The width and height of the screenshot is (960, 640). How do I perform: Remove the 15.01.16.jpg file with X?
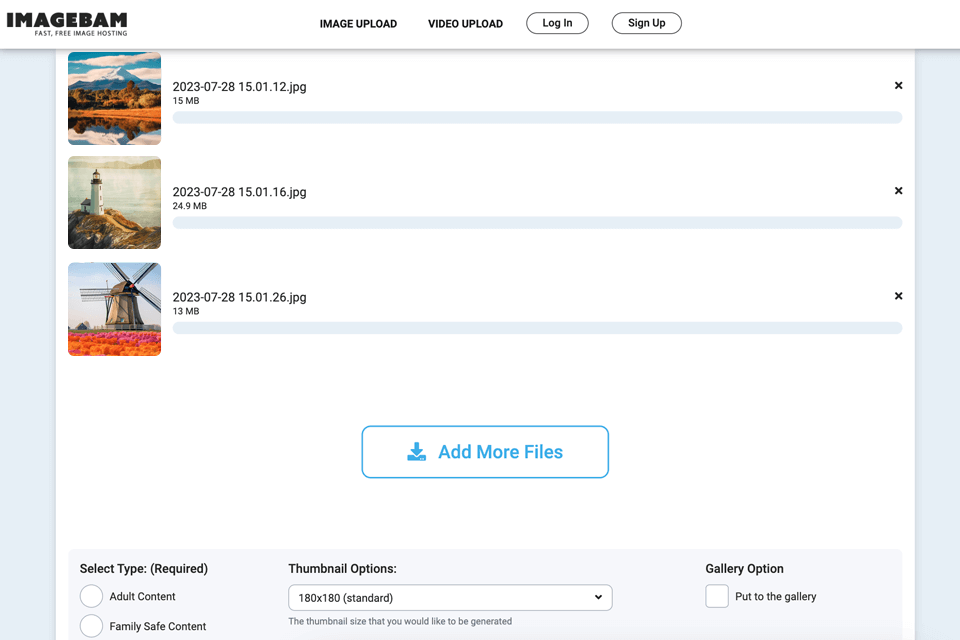point(898,191)
